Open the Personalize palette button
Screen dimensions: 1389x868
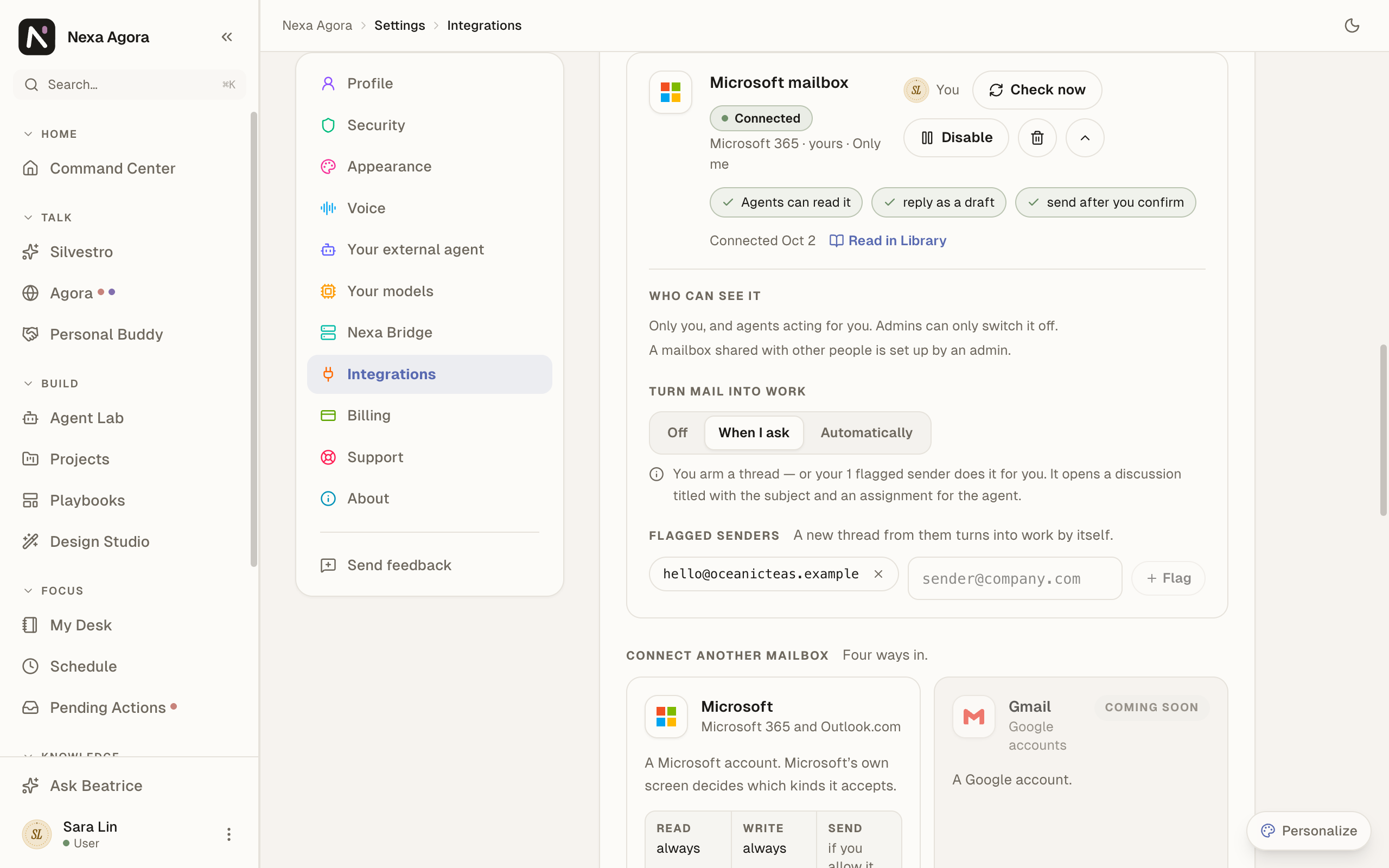coord(1309,831)
